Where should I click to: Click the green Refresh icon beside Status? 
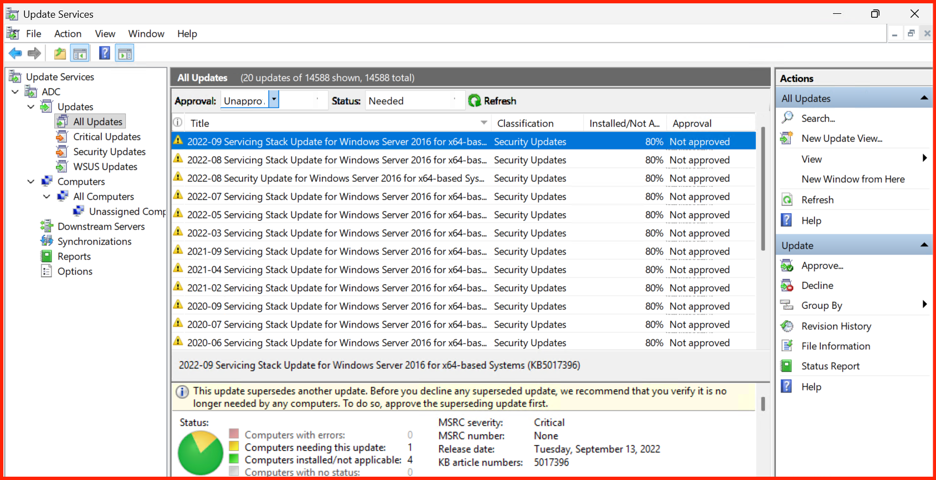pyautogui.click(x=474, y=101)
